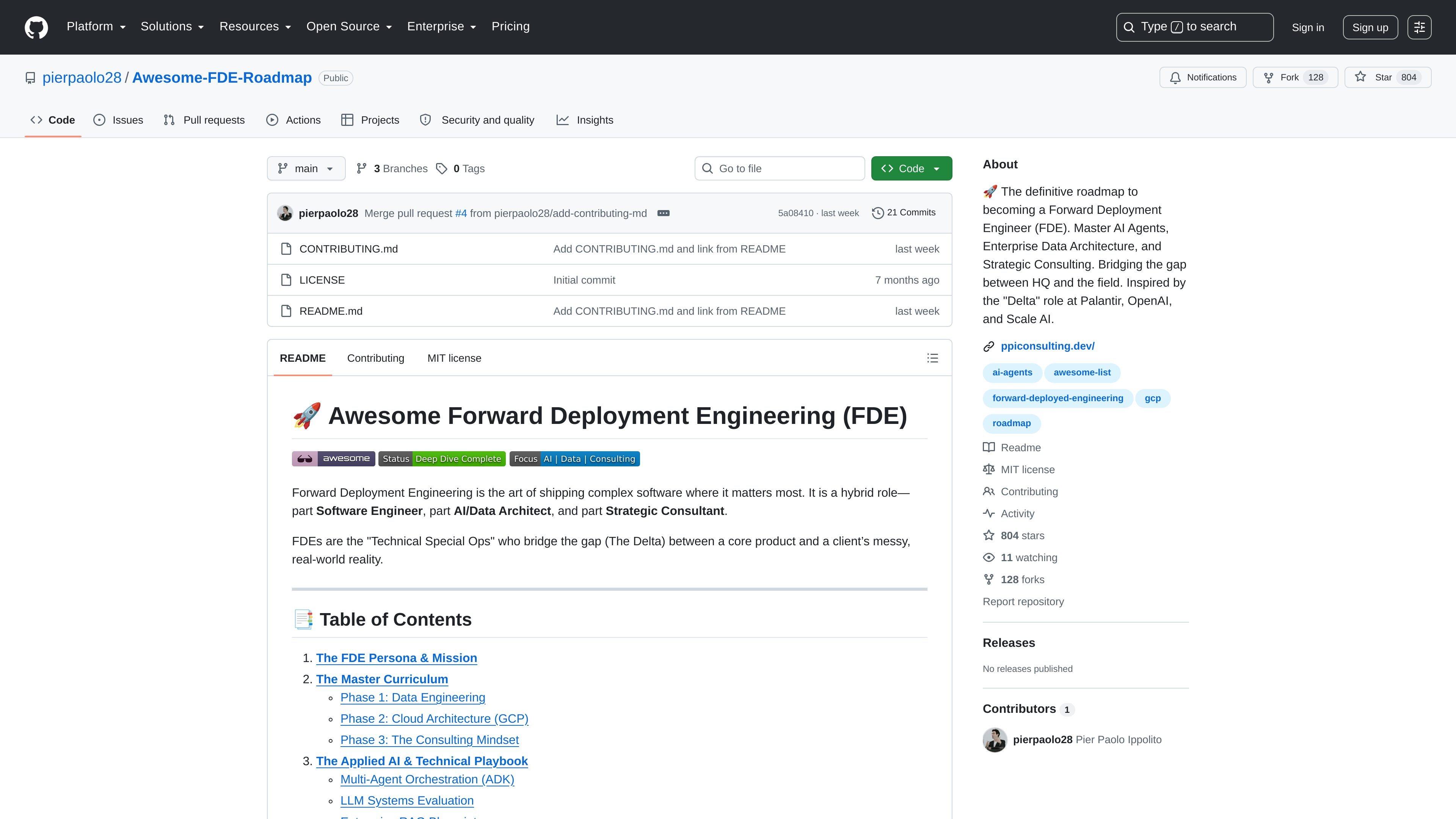Open the GitHub home logo
Screen dimensions: 1456x819
pos(36,27)
